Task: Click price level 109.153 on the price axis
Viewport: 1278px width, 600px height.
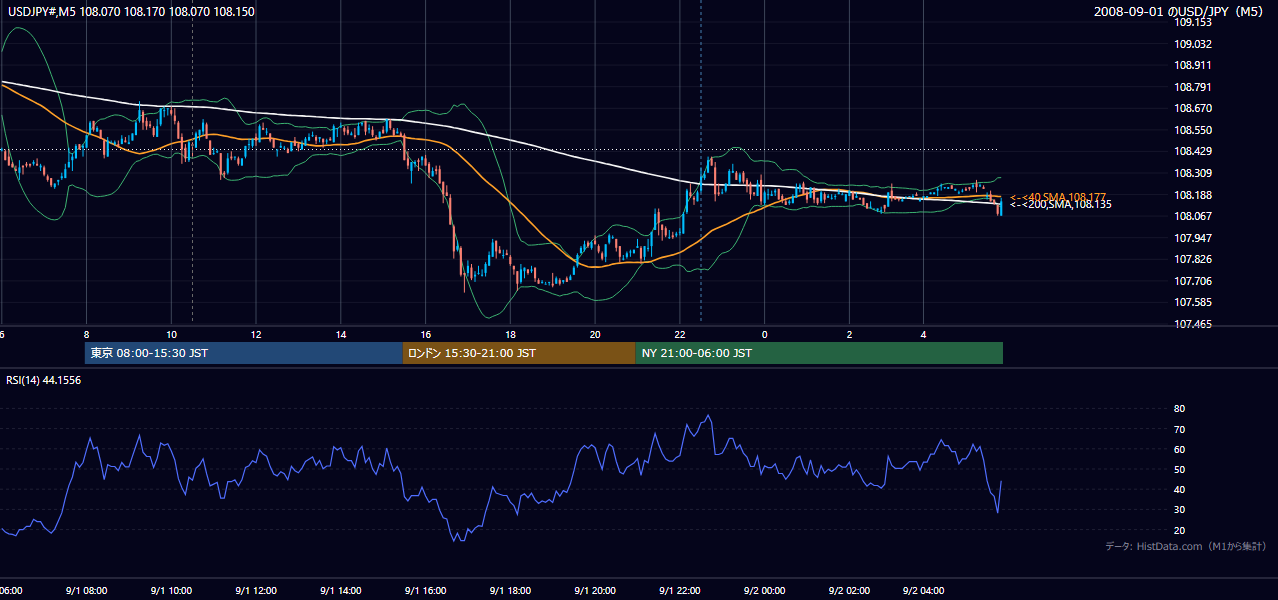Action: pos(1193,22)
